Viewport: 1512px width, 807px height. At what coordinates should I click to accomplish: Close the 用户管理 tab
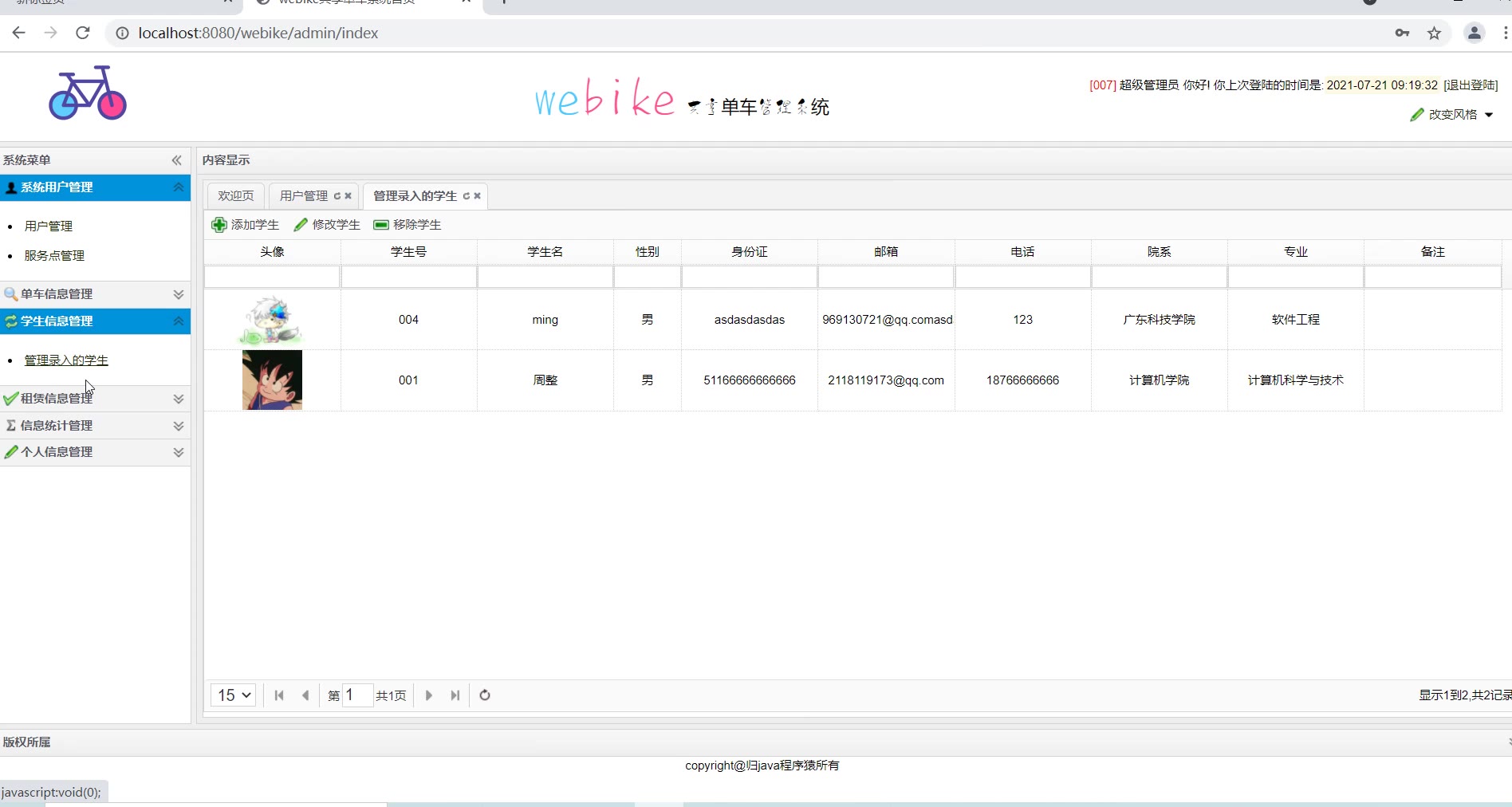tap(348, 196)
